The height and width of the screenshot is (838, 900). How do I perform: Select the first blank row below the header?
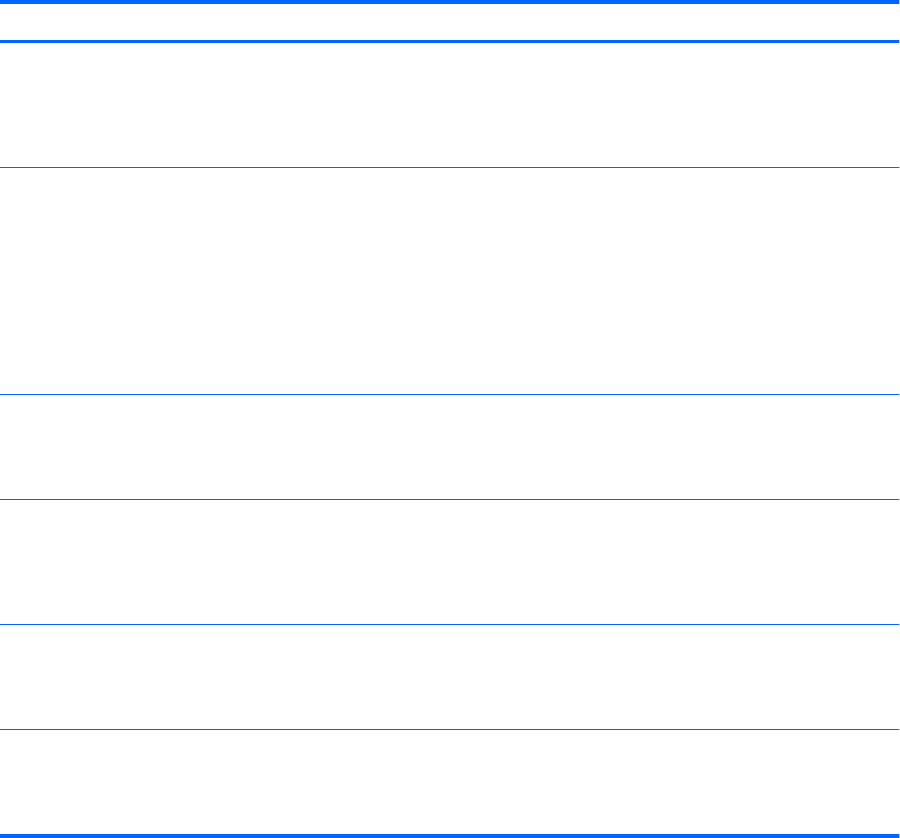pos(450,104)
